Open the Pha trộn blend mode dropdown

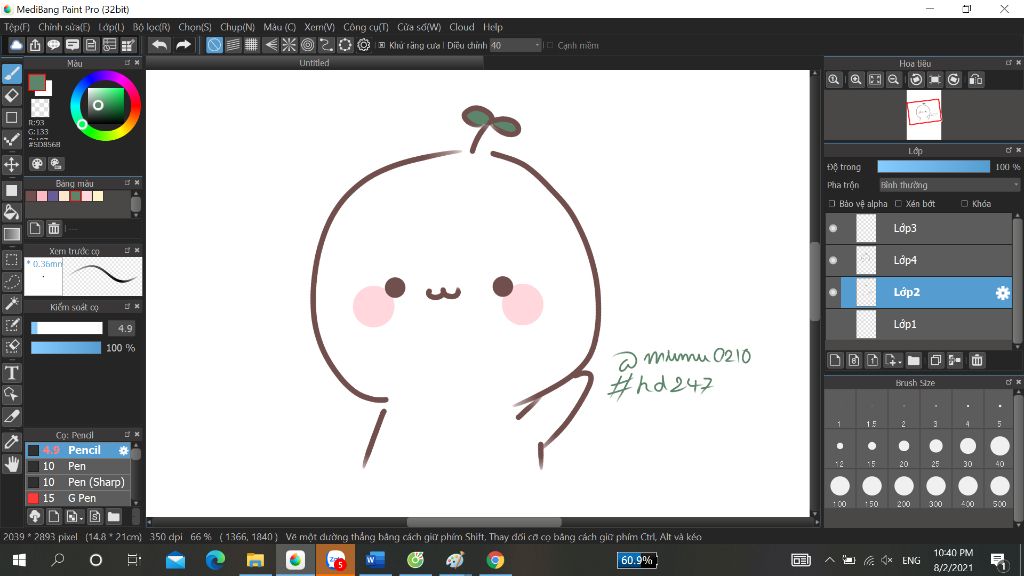[x=949, y=185]
